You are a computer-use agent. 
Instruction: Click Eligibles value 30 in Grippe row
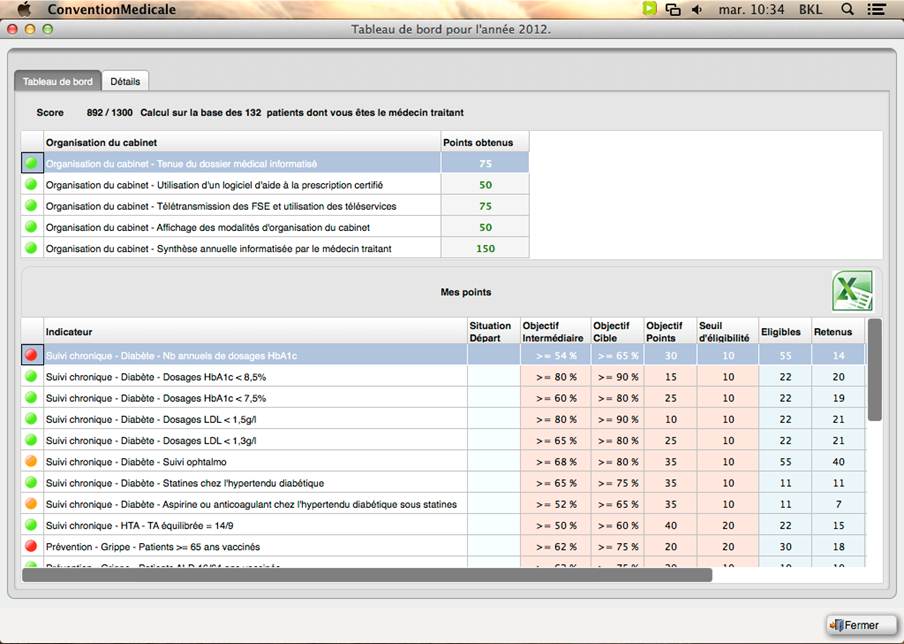[x=785, y=547]
